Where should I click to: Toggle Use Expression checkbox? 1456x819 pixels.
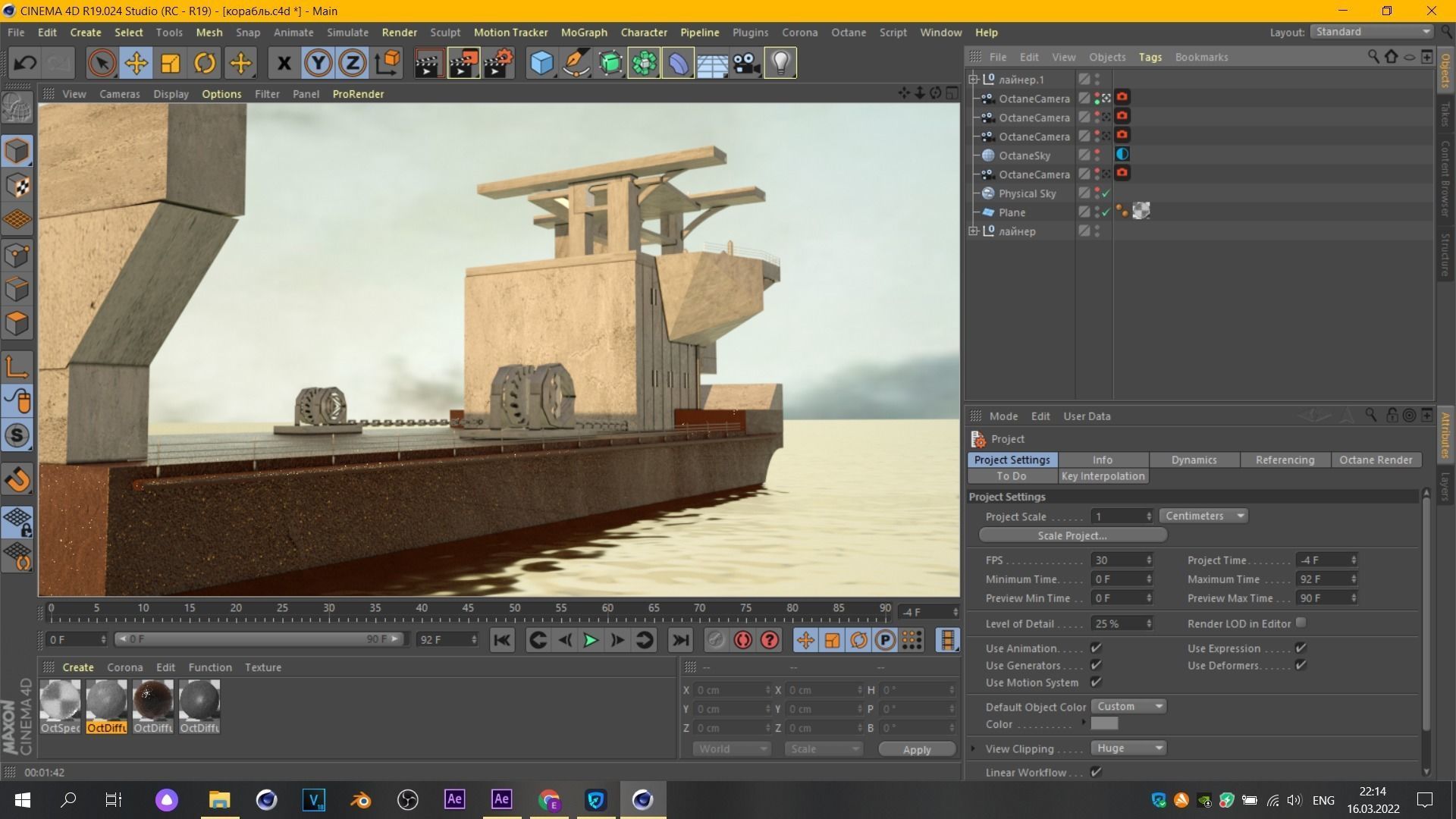tap(1301, 648)
